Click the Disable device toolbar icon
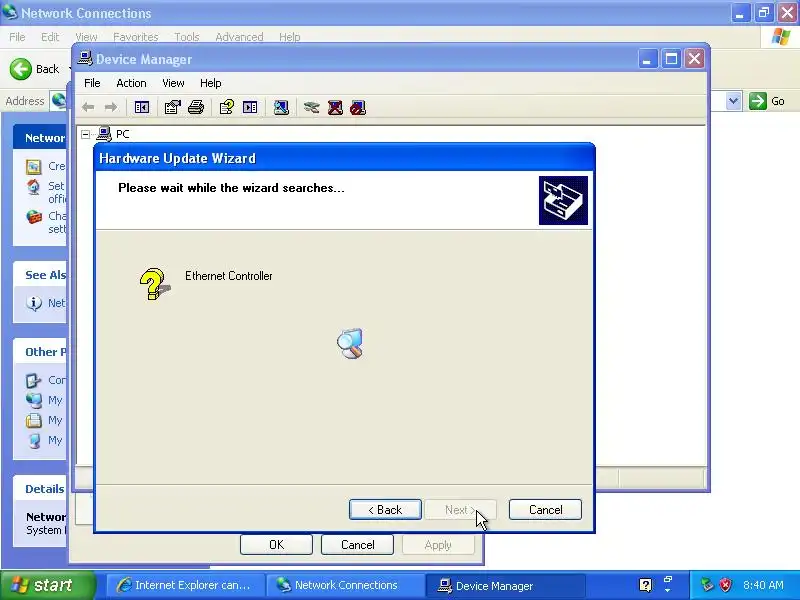 [358, 107]
